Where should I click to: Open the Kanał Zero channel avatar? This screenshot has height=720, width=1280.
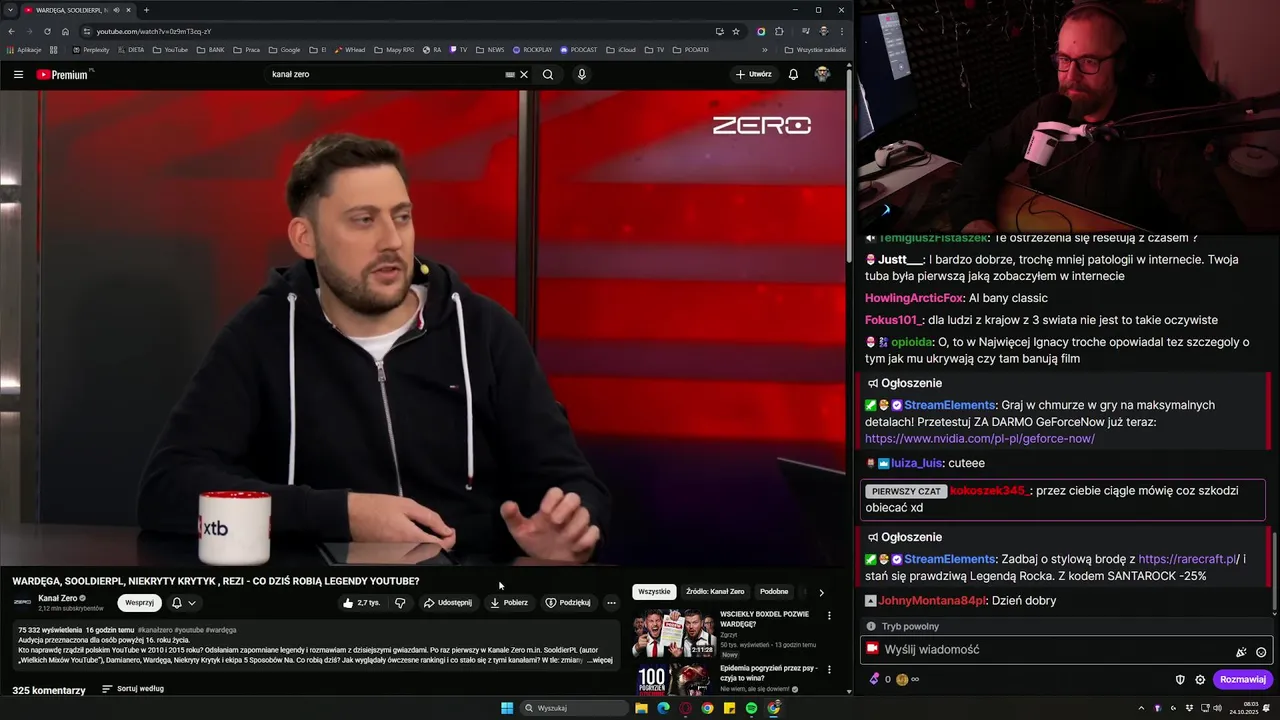point(22,602)
